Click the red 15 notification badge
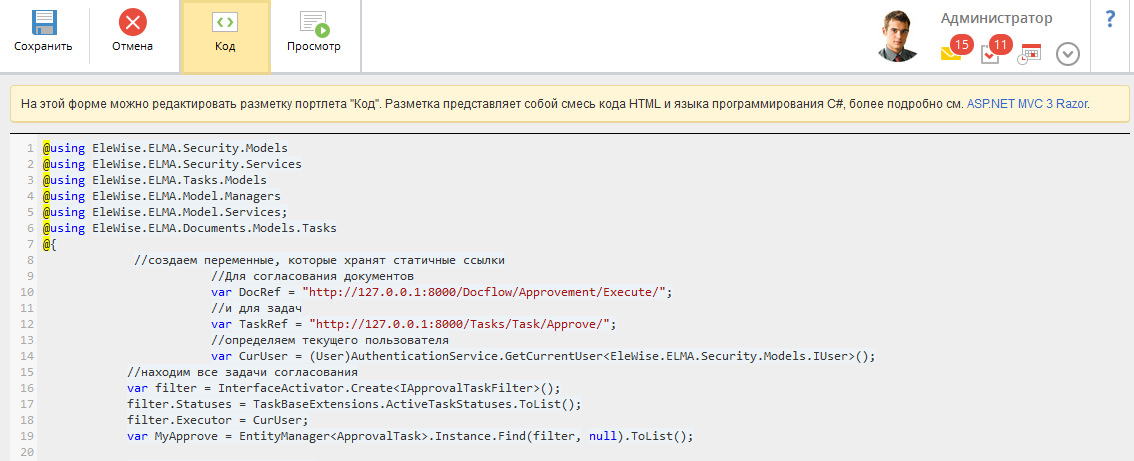Viewport: 1134px width, 461px height. [x=962, y=45]
